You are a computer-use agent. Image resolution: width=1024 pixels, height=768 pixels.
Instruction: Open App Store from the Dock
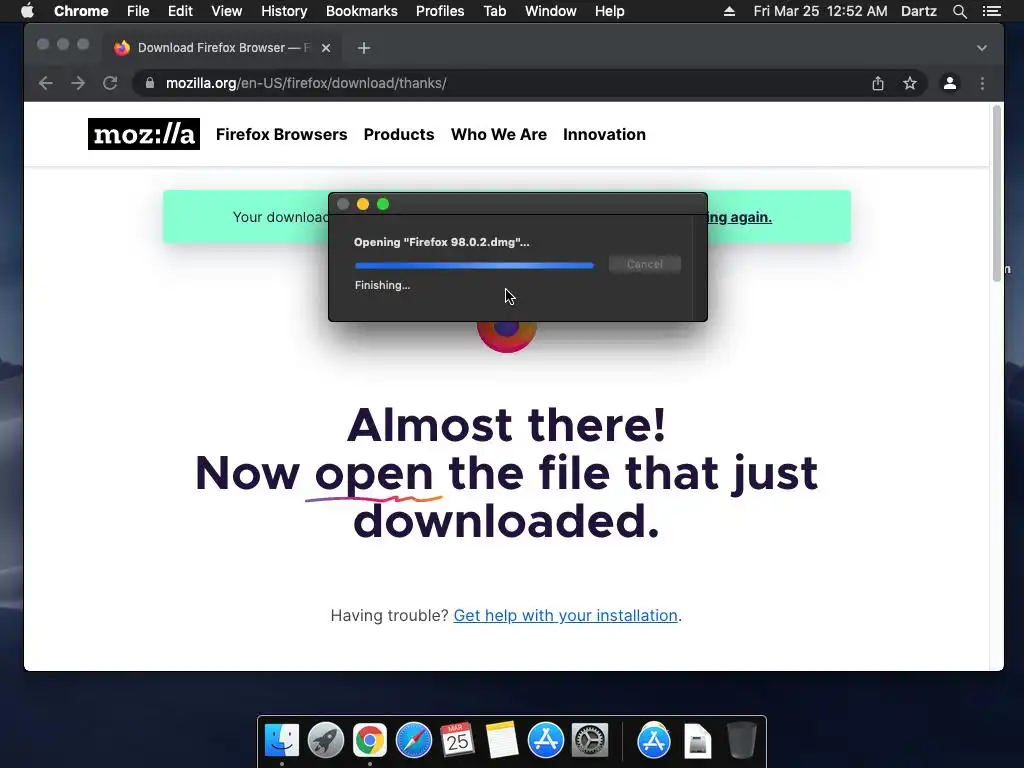click(x=546, y=741)
